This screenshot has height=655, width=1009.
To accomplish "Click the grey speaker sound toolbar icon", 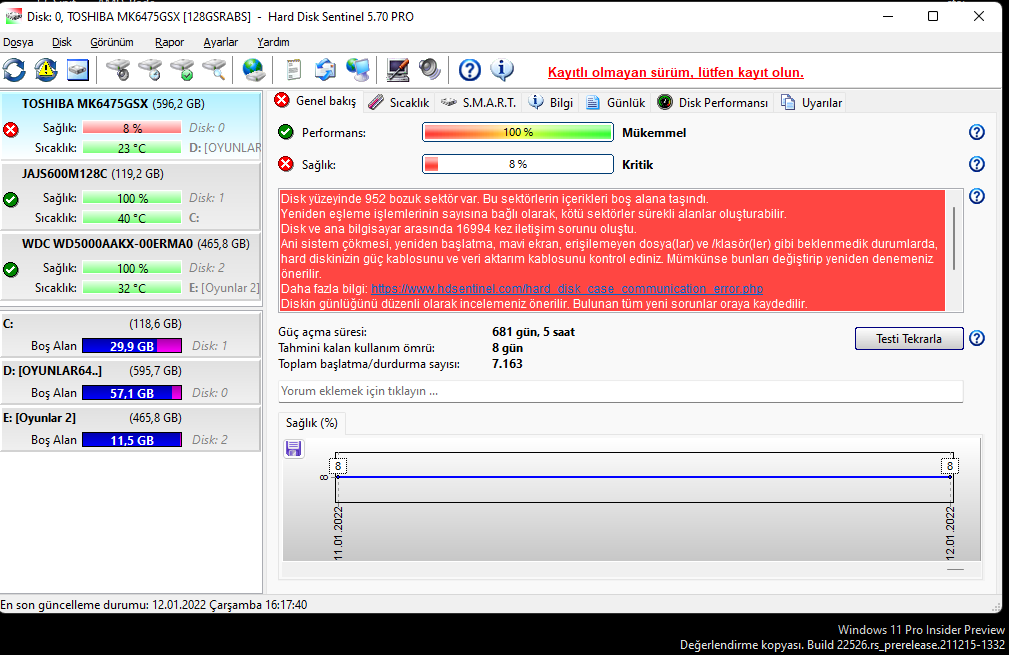I will [430, 70].
